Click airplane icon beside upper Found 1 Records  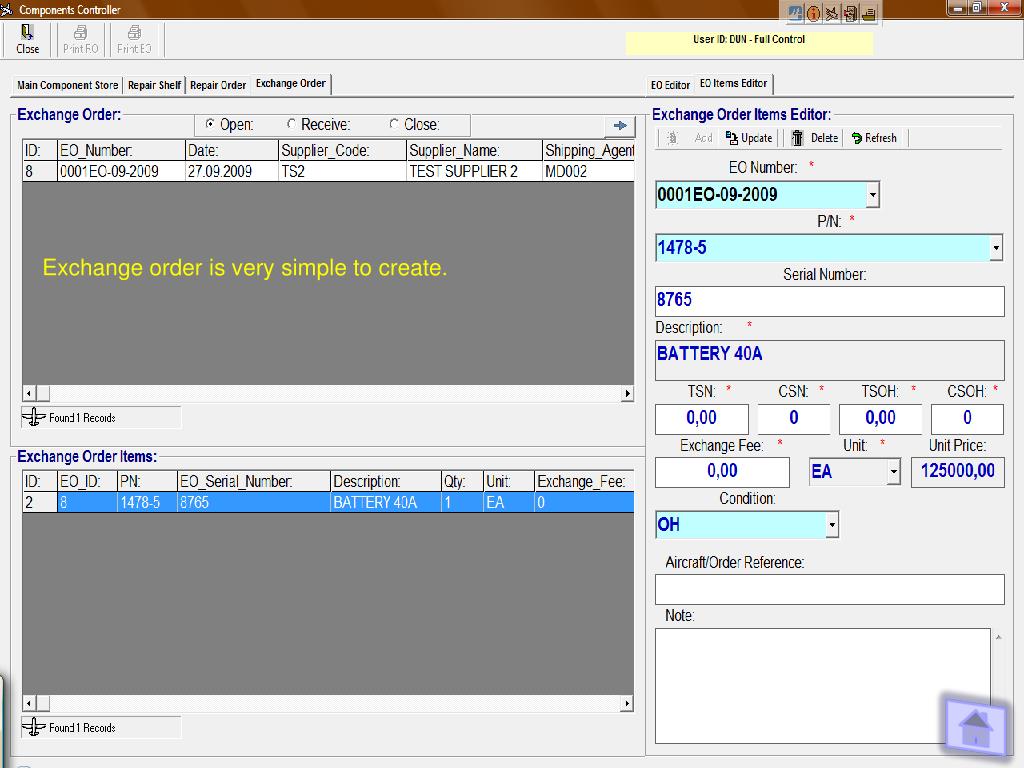(33, 417)
